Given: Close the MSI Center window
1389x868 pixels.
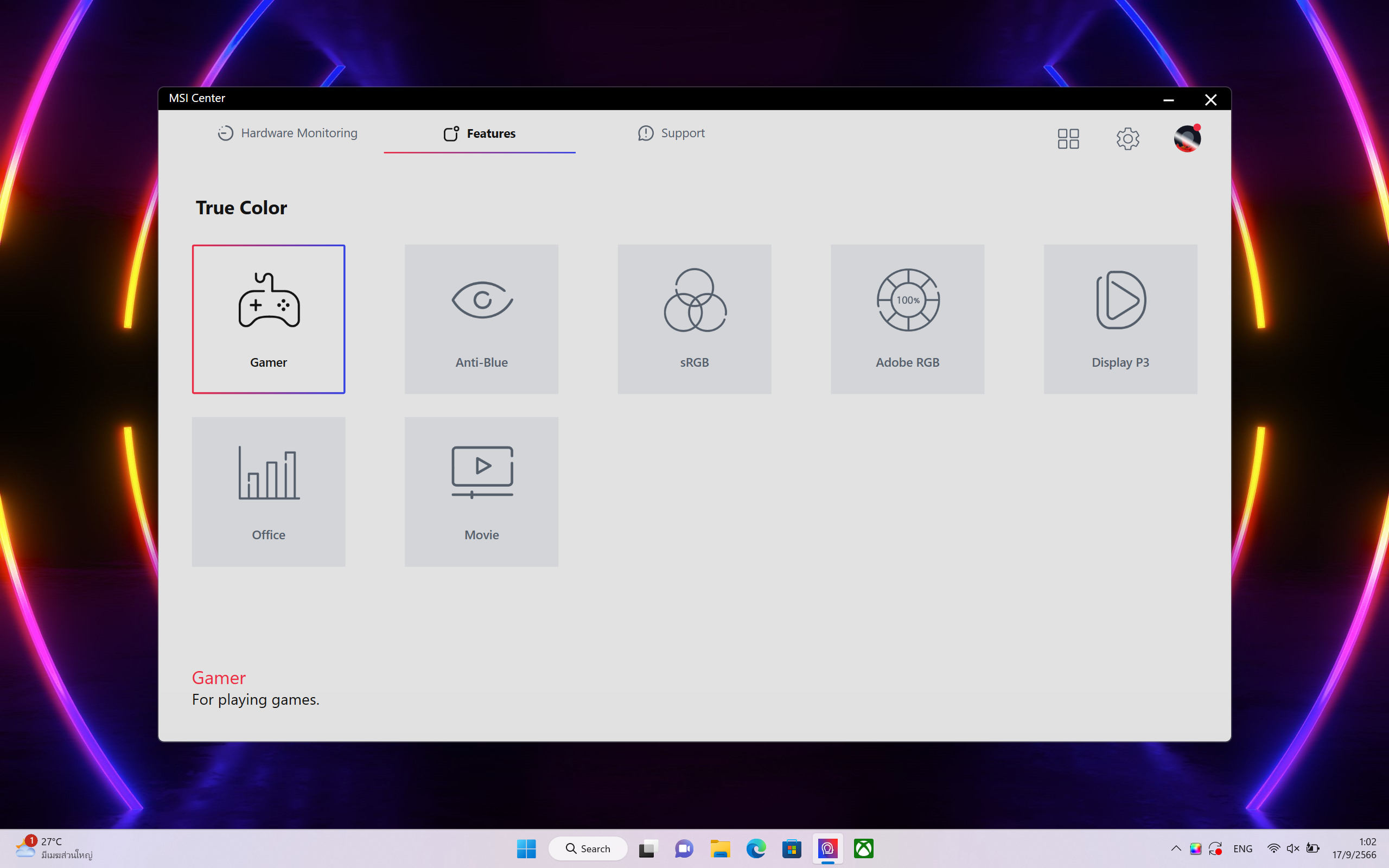Looking at the screenshot, I should pyautogui.click(x=1210, y=100).
